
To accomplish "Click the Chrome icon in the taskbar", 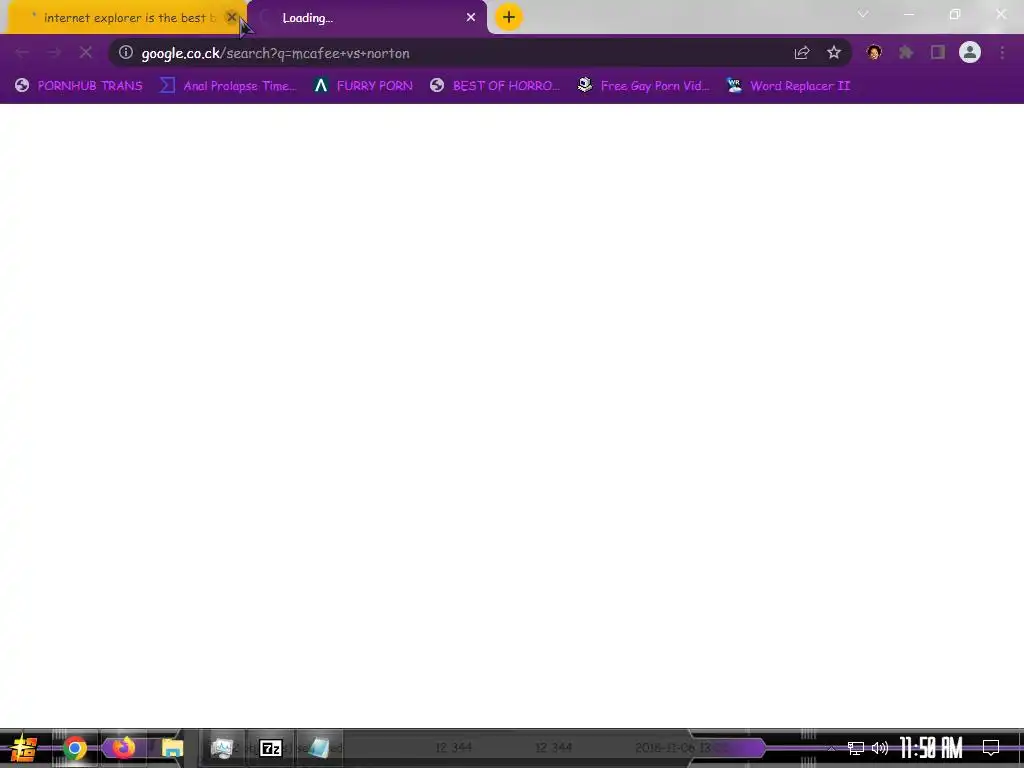I will tap(74, 748).
